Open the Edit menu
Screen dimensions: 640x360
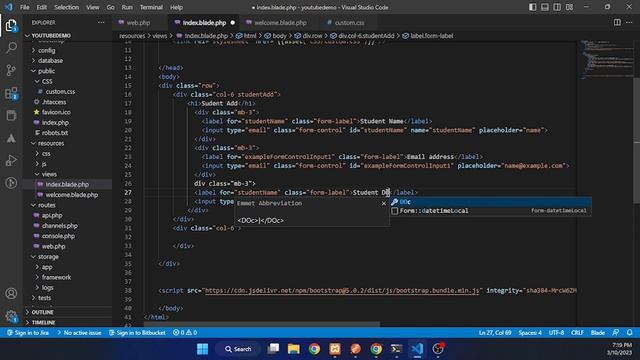[41, 7]
